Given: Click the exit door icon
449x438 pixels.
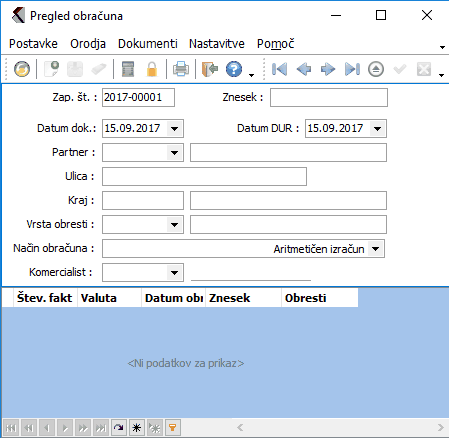Looking at the screenshot, I should click(x=210, y=69).
